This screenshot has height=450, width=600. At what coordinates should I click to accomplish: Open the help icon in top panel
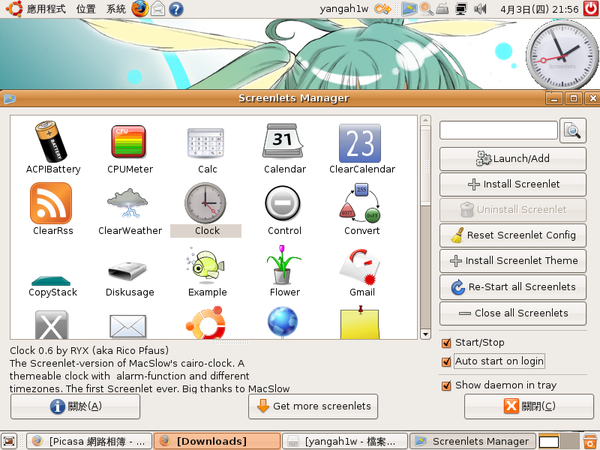176,9
